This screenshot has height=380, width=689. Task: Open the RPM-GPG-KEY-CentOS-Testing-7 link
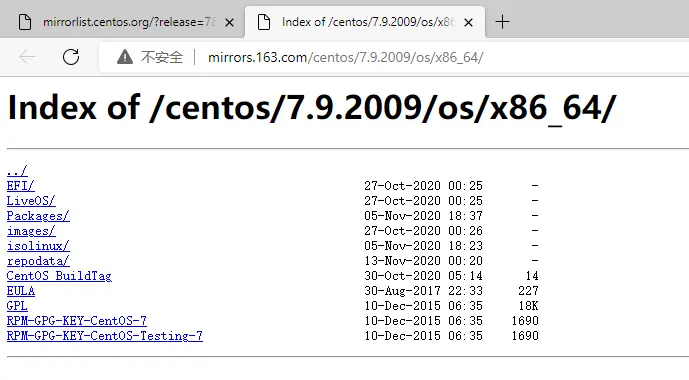coord(105,335)
